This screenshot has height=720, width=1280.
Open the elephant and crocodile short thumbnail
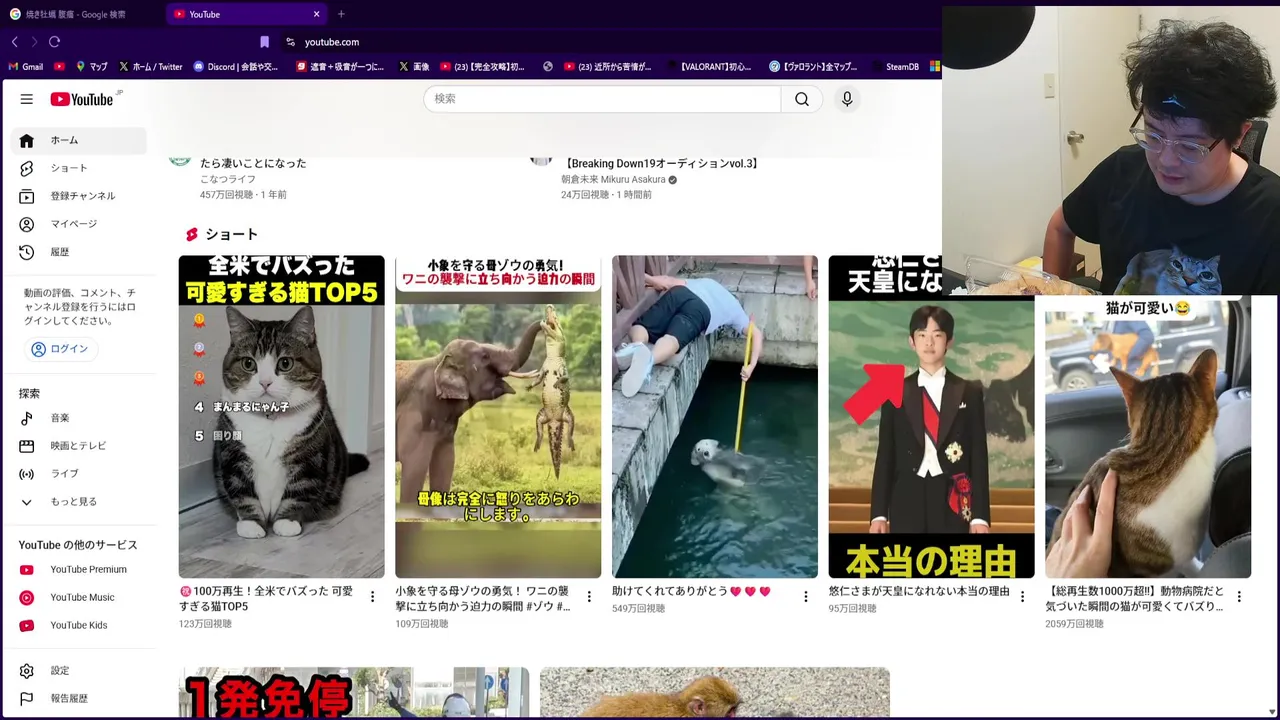click(x=498, y=417)
